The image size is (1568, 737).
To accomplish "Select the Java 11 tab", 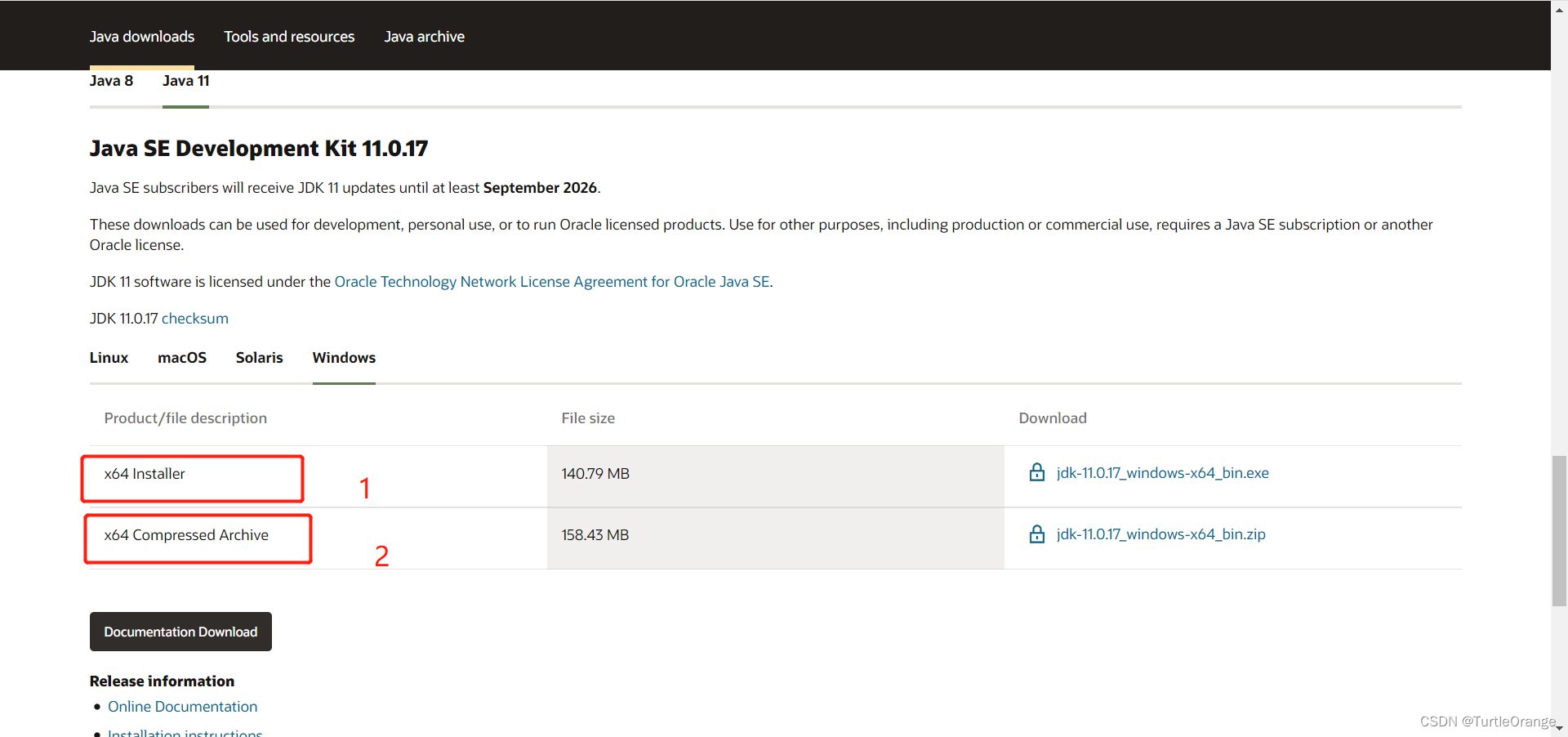I will click(185, 81).
